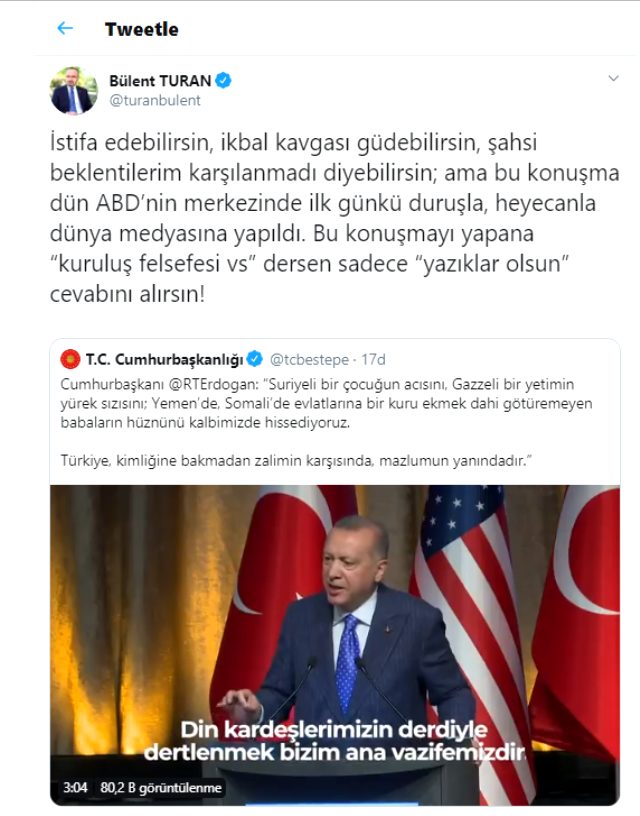Click the Bülent TURAN display name
The width and height of the screenshot is (640, 816).
160,81
